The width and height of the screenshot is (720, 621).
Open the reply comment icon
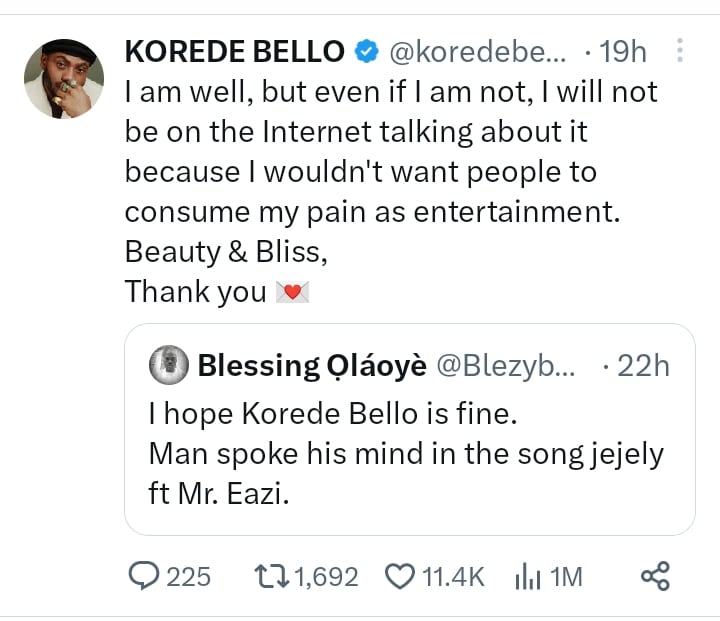[145, 576]
